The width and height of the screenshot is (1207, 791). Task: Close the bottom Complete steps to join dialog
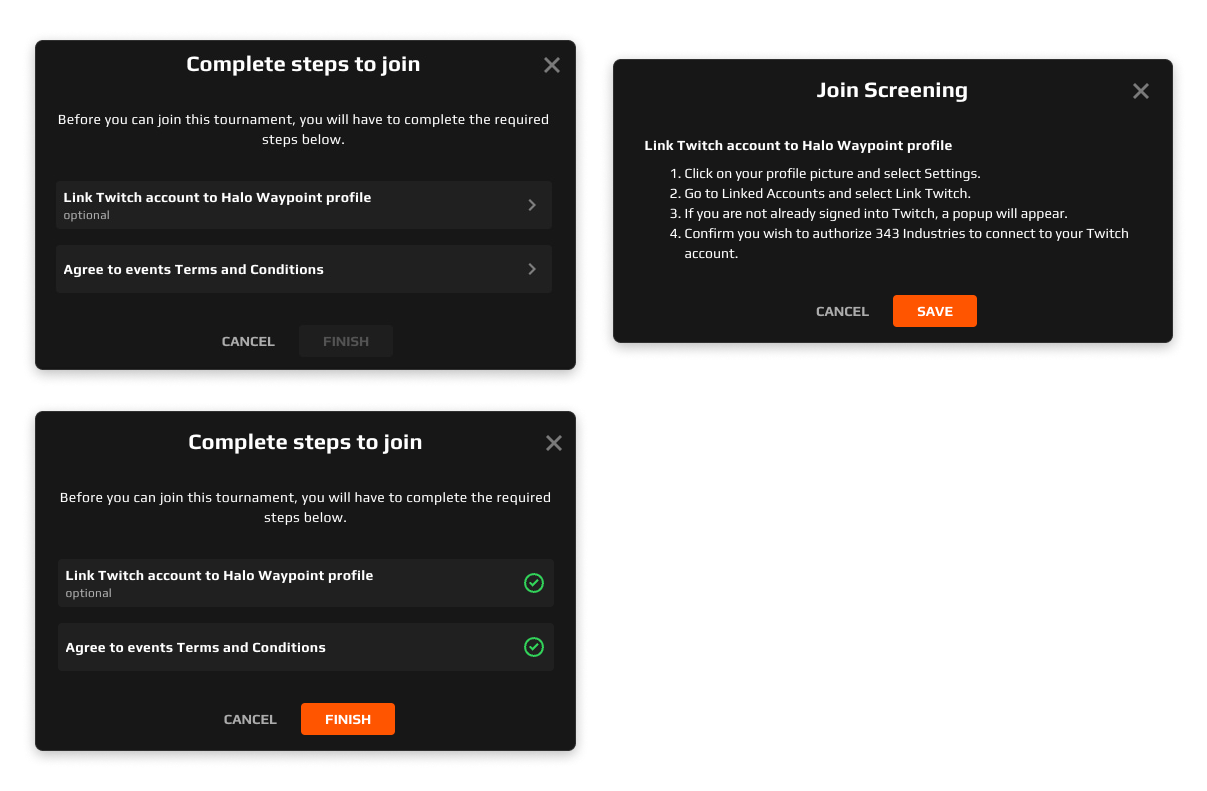(x=553, y=442)
